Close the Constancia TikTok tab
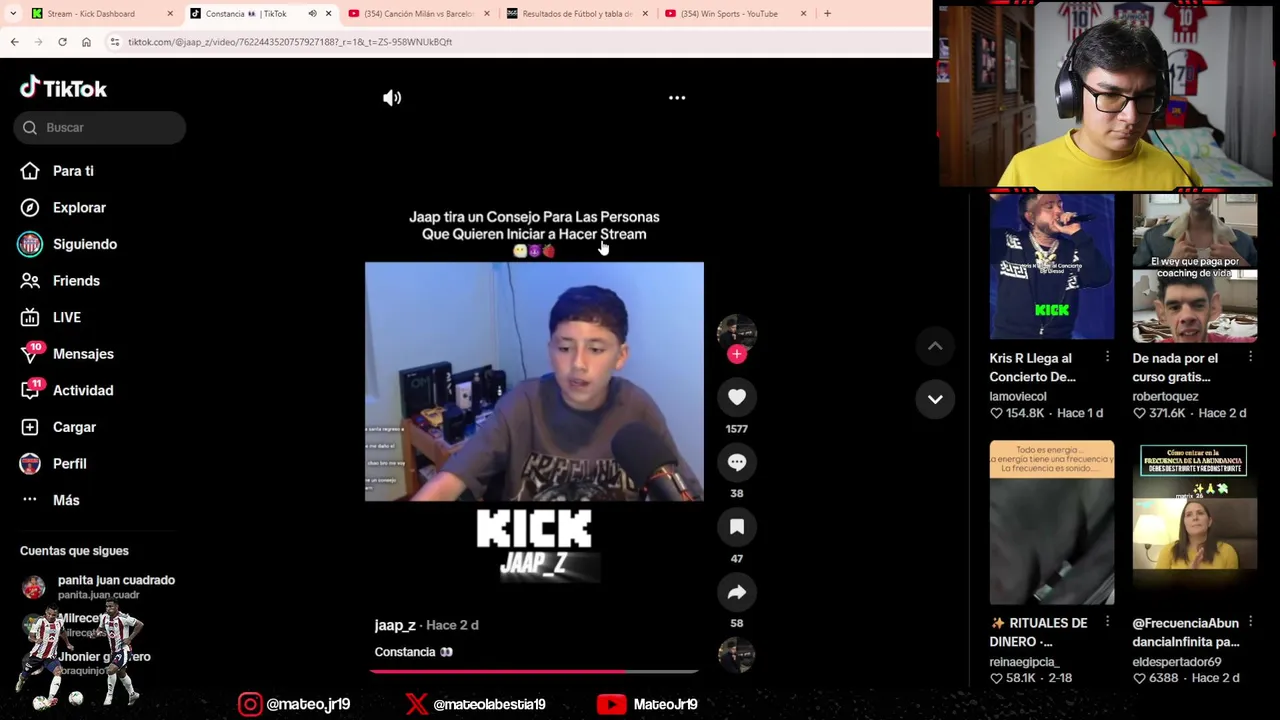This screenshot has width=1280, height=720. 328,14
